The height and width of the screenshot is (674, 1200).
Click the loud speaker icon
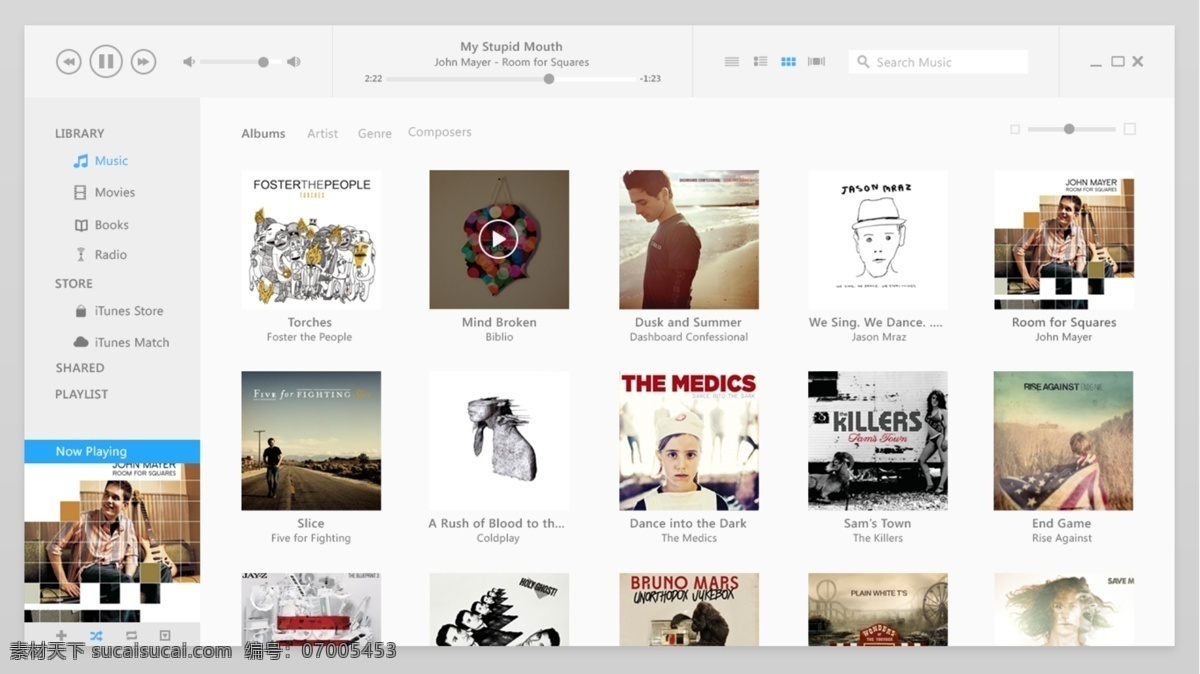click(x=293, y=62)
